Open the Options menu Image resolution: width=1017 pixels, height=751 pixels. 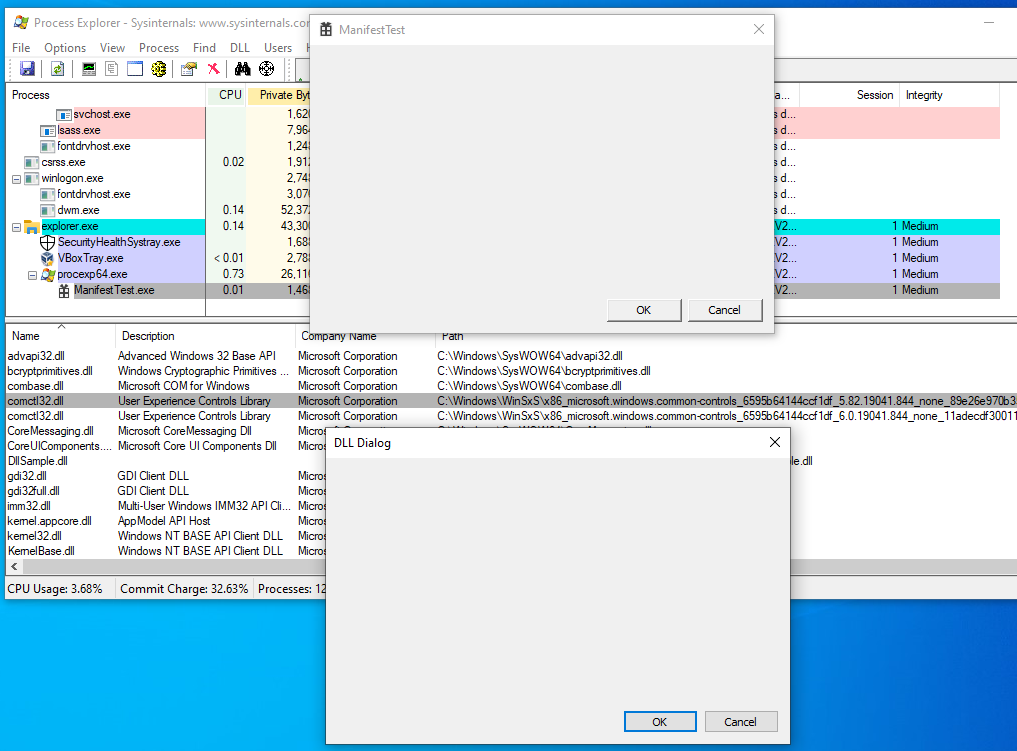[65, 48]
